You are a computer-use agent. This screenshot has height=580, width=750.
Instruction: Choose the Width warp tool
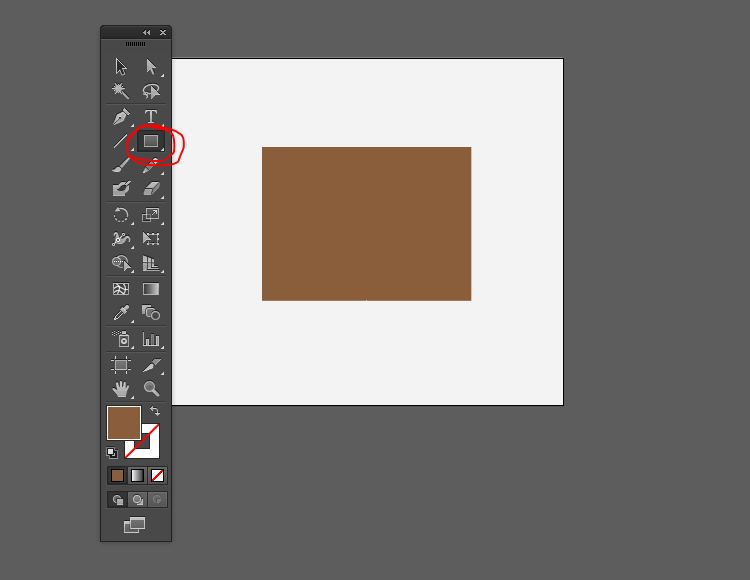[121, 239]
